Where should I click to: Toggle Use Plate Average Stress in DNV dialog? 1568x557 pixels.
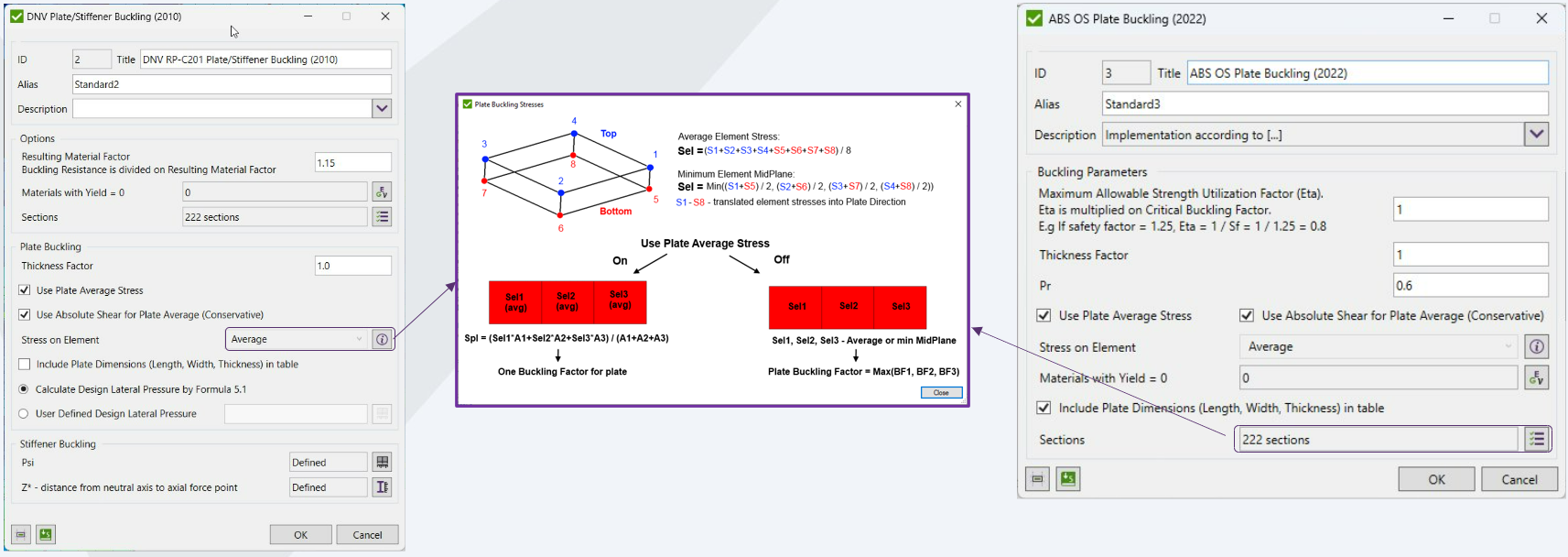[25, 290]
